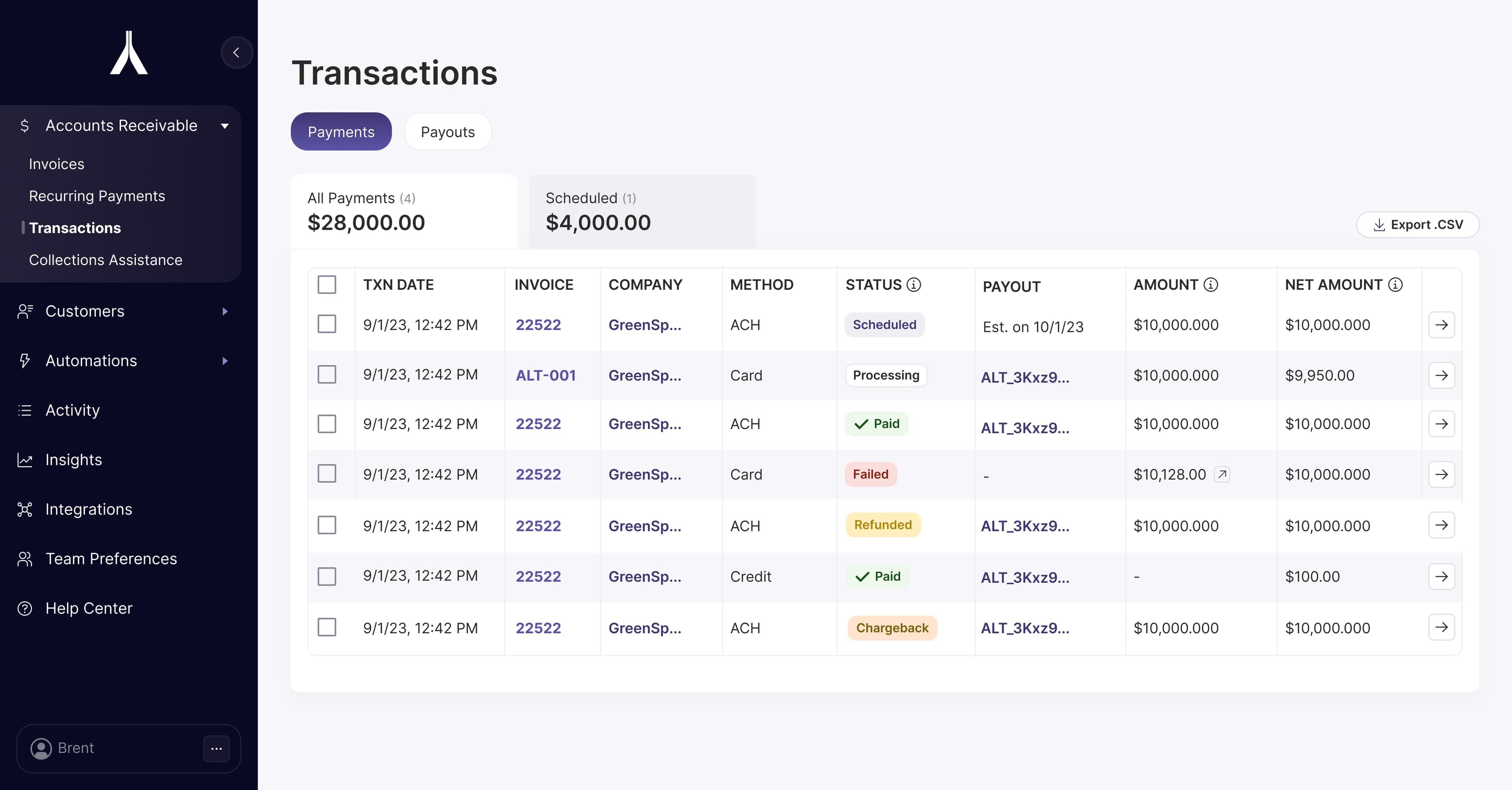Open details arrow for the Processing transaction
The width and height of the screenshot is (1512, 790).
click(1442, 375)
